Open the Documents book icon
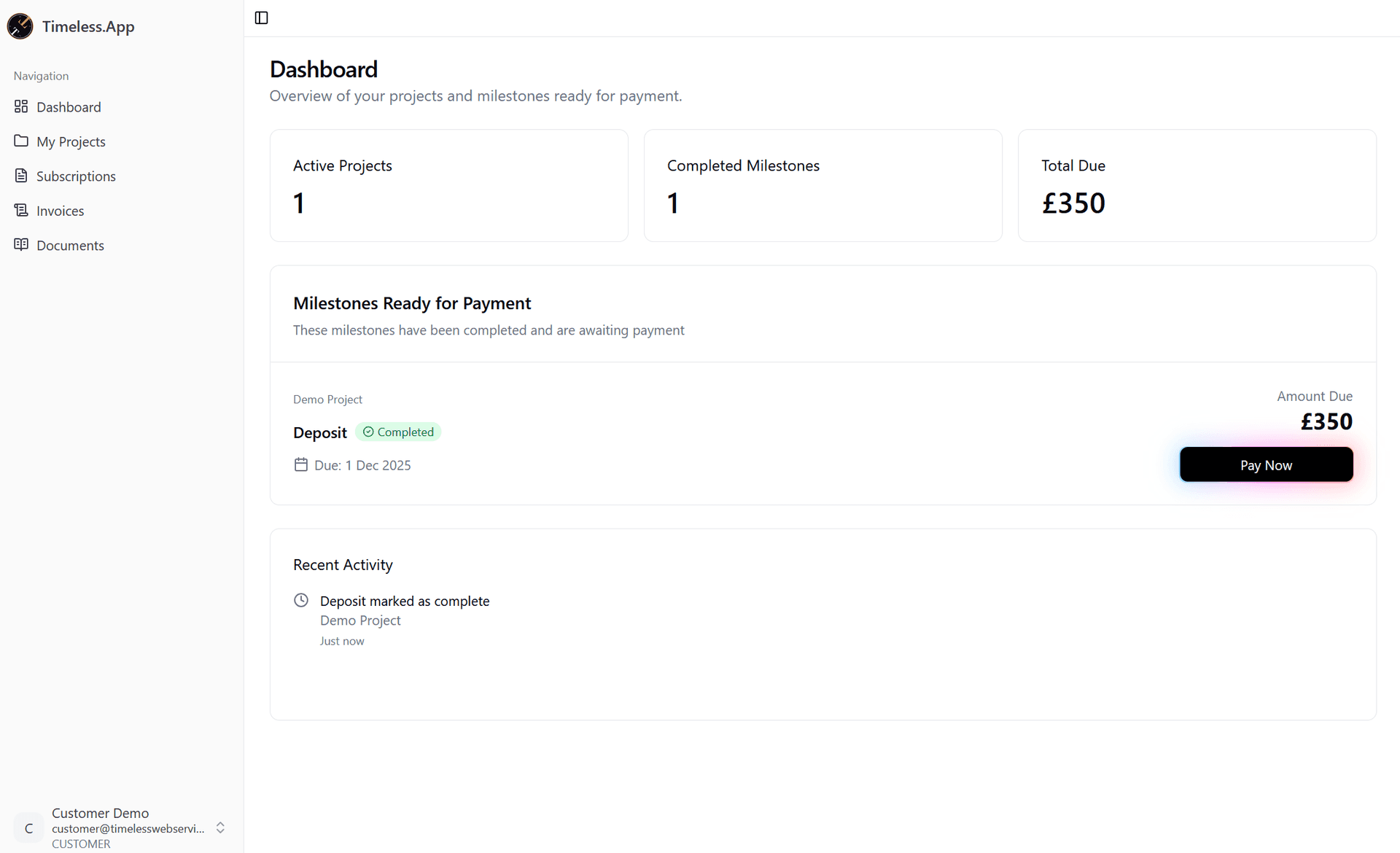This screenshot has height=853, width=1400. 22,245
